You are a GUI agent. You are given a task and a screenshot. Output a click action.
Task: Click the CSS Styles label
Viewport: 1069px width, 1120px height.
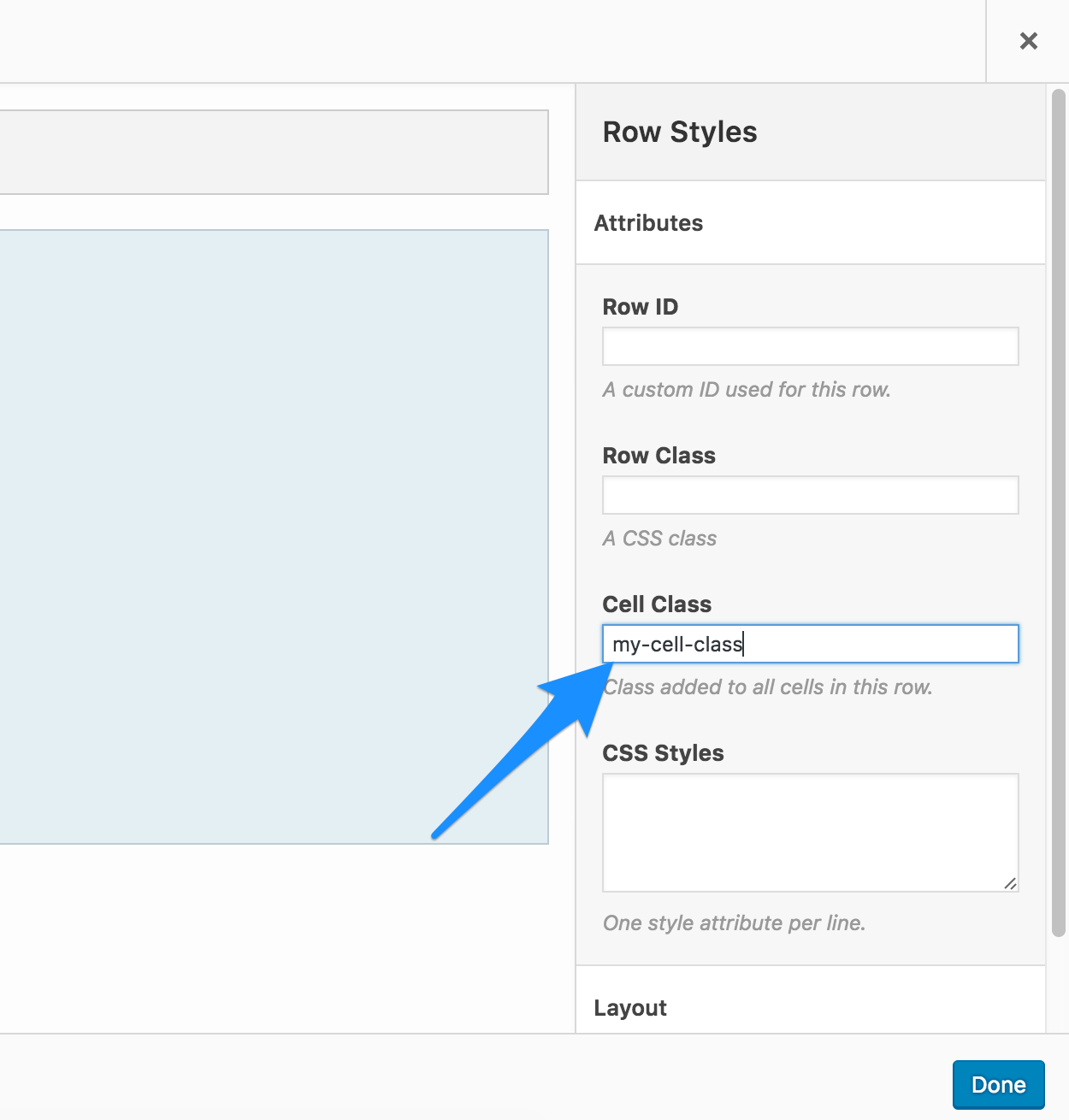click(x=664, y=753)
